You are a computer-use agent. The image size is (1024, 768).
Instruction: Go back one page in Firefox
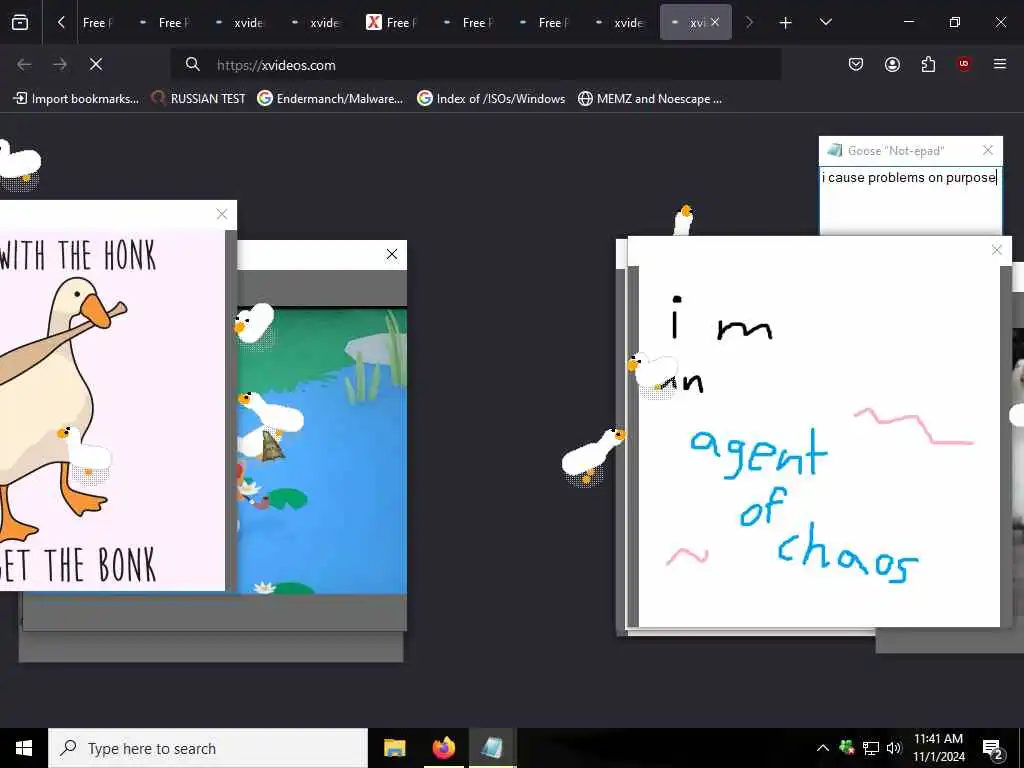coord(24,64)
